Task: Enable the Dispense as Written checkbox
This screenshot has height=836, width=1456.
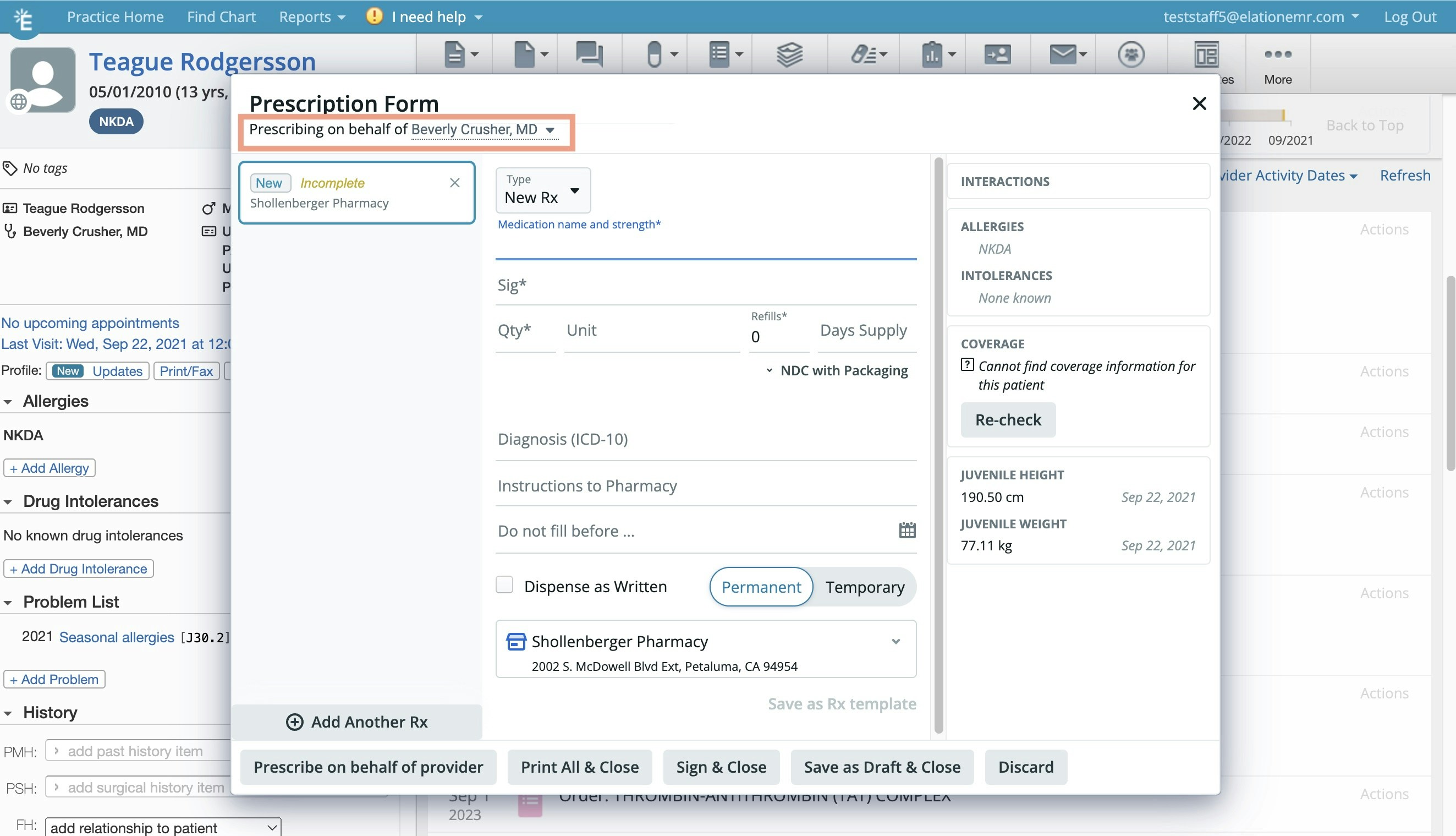Action: pyautogui.click(x=504, y=585)
